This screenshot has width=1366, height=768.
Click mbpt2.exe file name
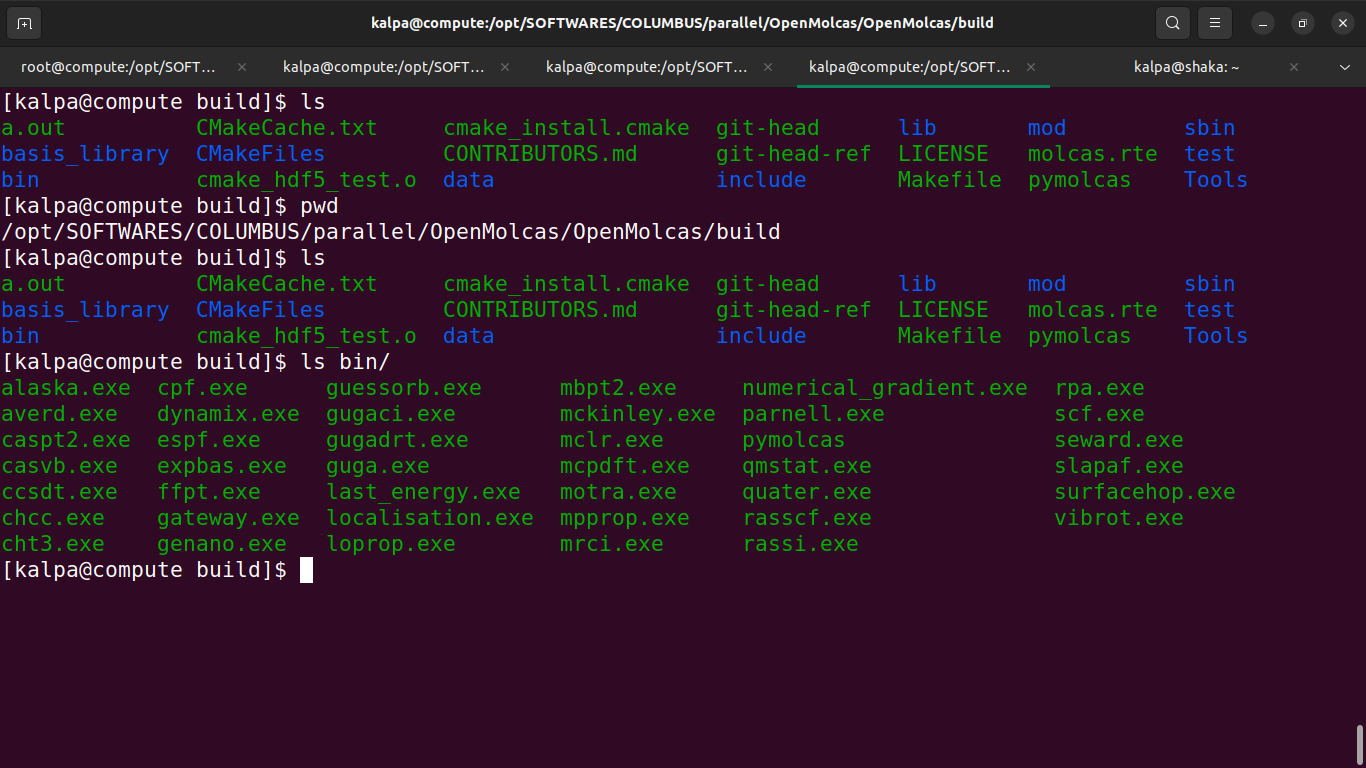point(619,388)
